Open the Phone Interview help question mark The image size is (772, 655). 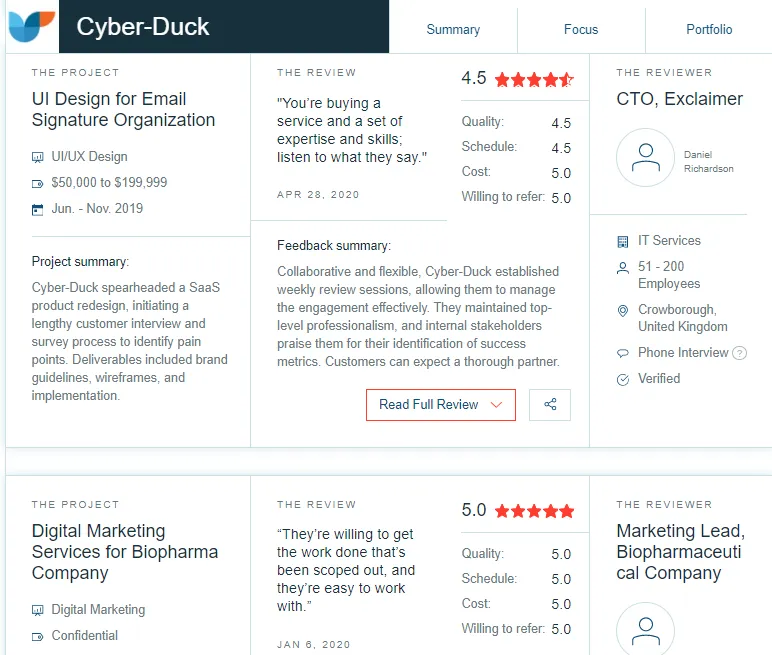tap(740, 353)
